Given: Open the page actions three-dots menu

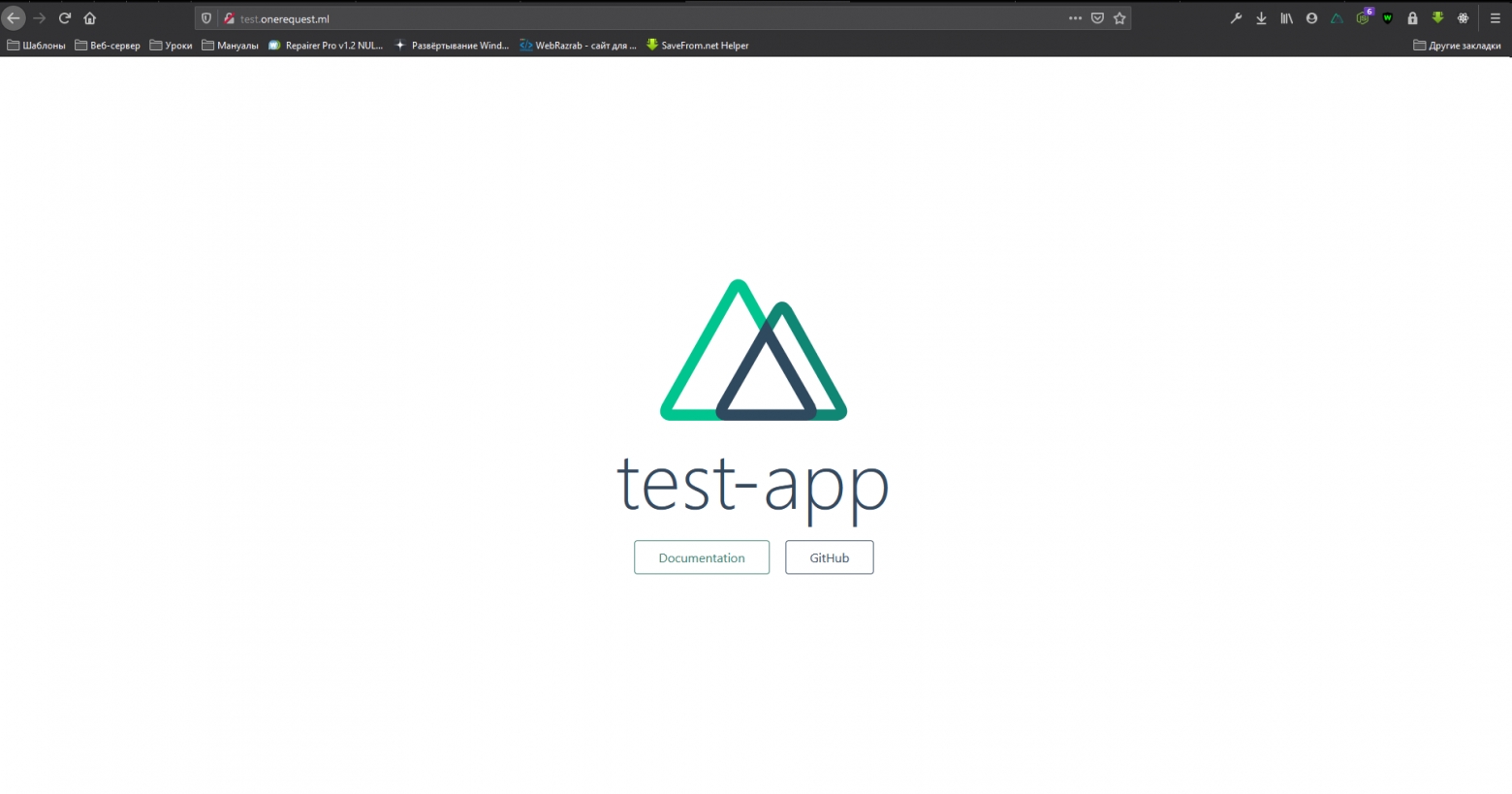Looking at the screenshot, I should point(1075,18).
